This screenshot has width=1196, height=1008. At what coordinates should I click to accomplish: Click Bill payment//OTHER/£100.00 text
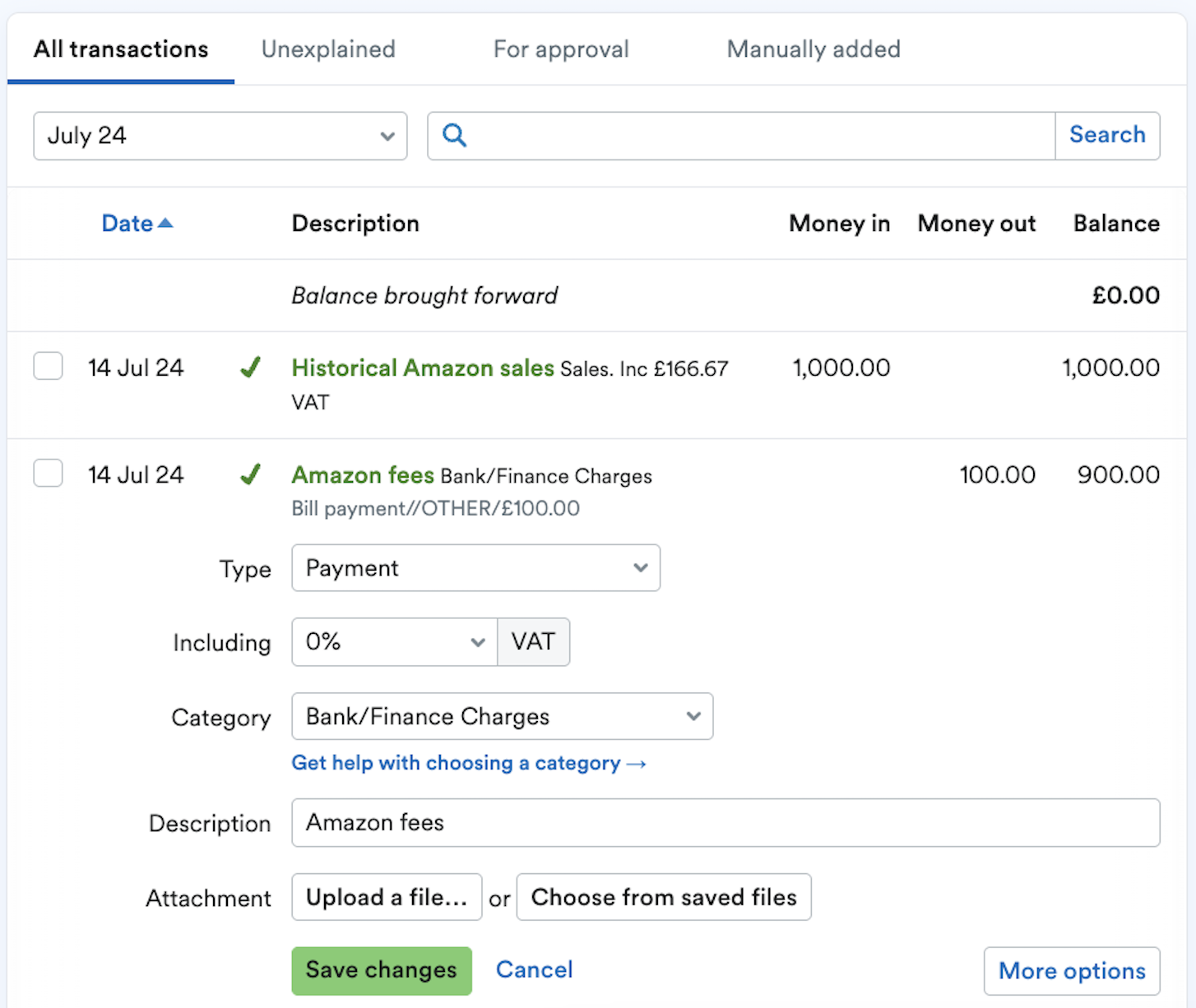click(436, 508)
